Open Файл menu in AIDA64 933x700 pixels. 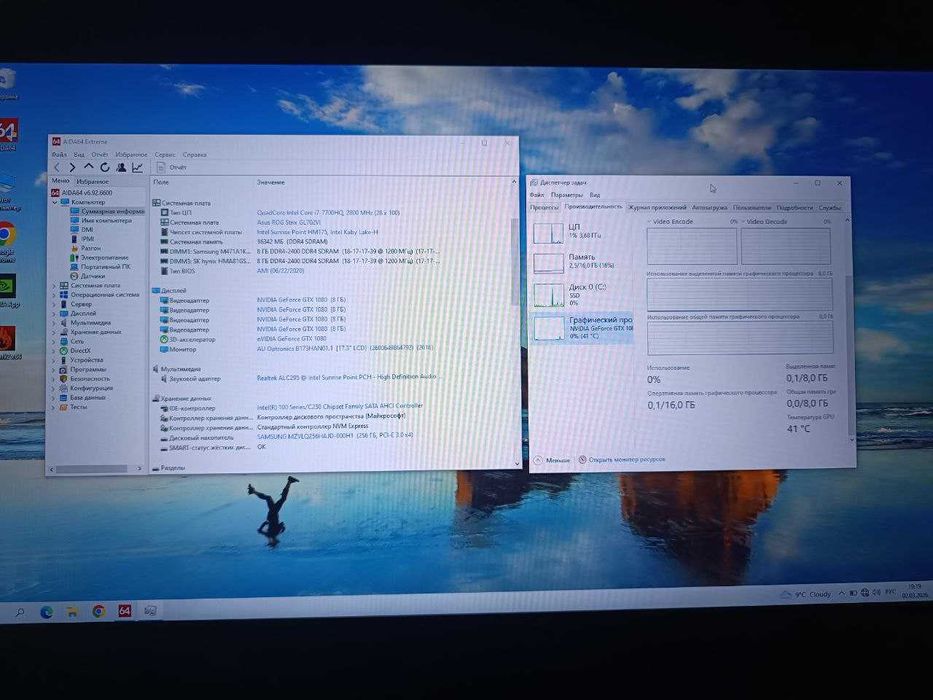[x=59, y=155]
